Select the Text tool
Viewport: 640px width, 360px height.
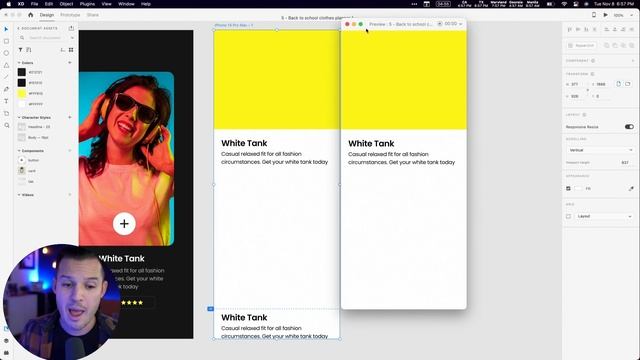click(x=6, y=101)
